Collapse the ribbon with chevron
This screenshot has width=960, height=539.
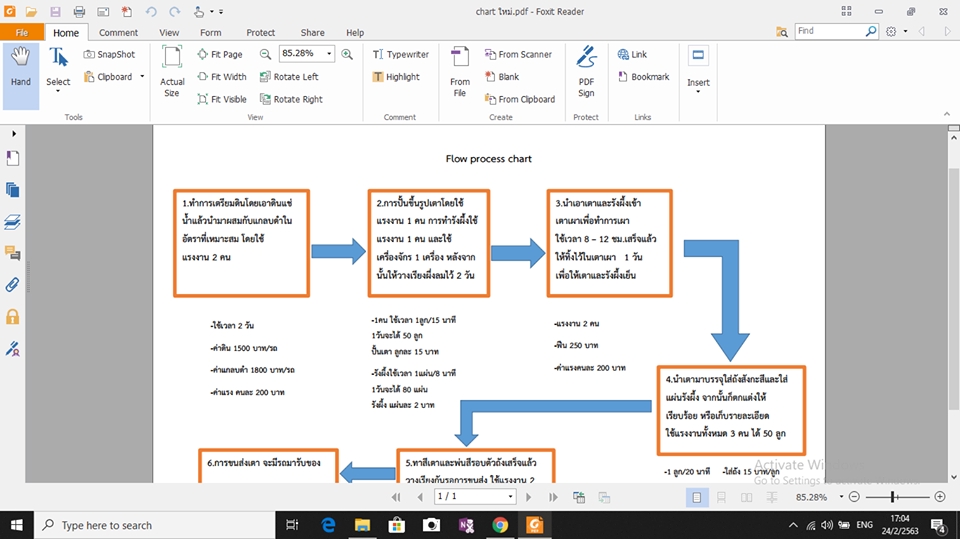947,115
